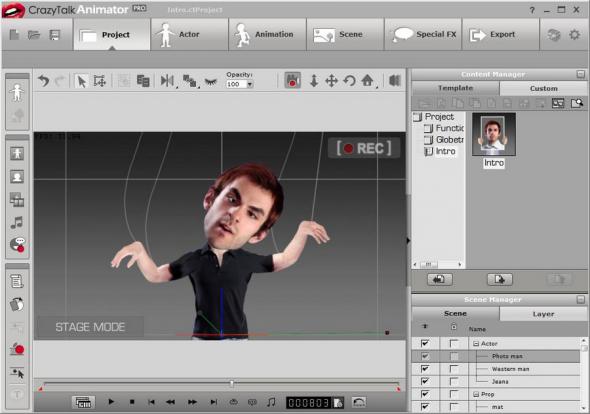
Task: Toggle the lock checkbox for Actor row
Action: [x=454, y=343]
